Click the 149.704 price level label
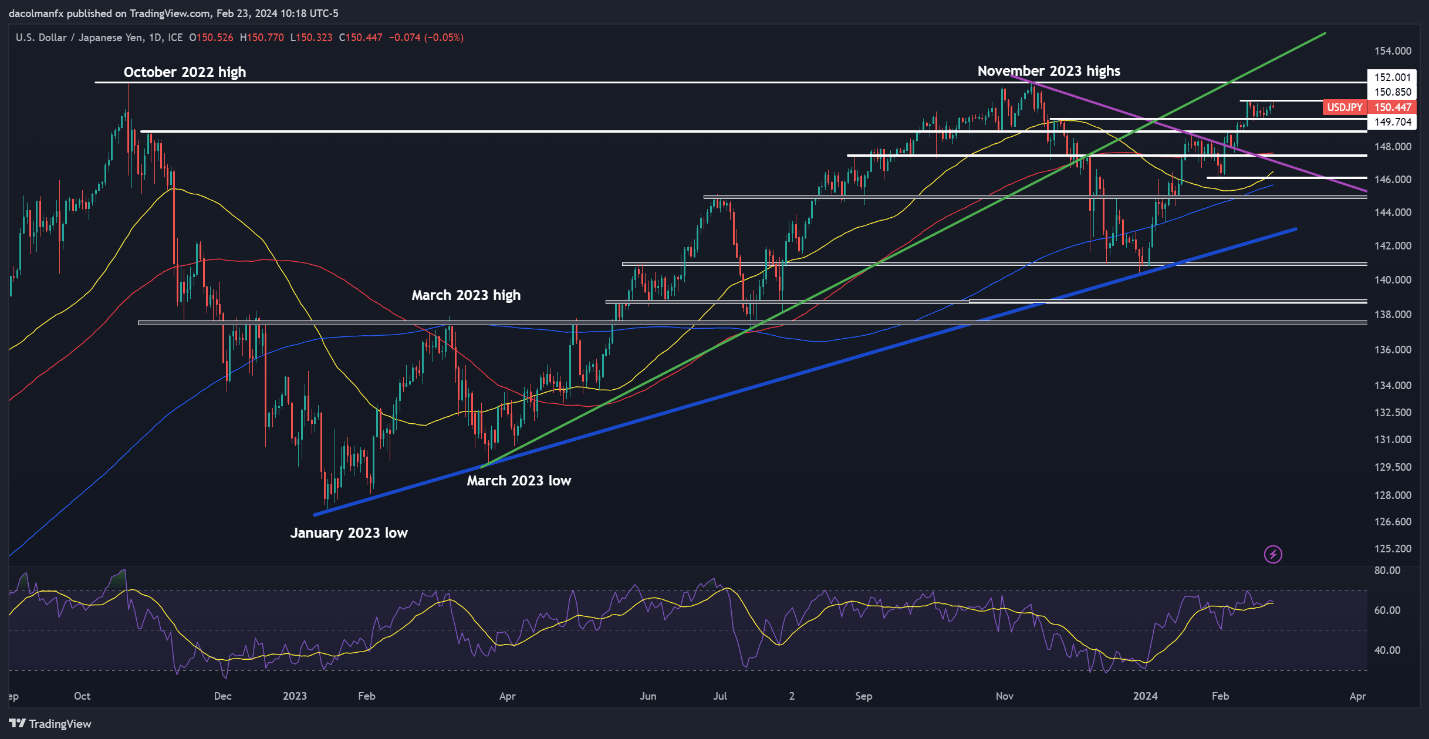Image resolution: width=1429 pixels, height=739 pixels. (x=1392, y=122)
